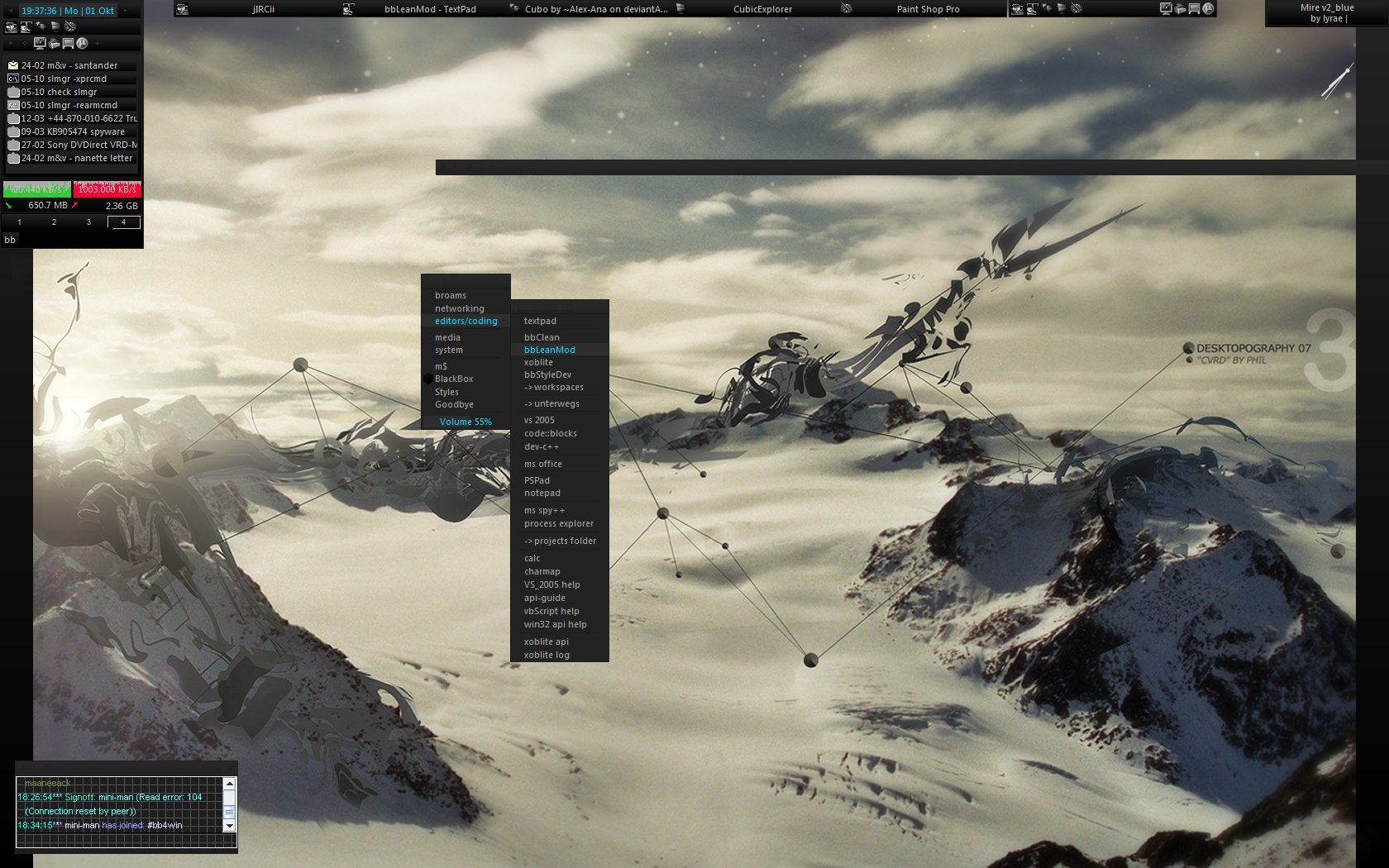1389x868 pixels.
Task: Open the Goodbye submenu
Action: [465, 404]
